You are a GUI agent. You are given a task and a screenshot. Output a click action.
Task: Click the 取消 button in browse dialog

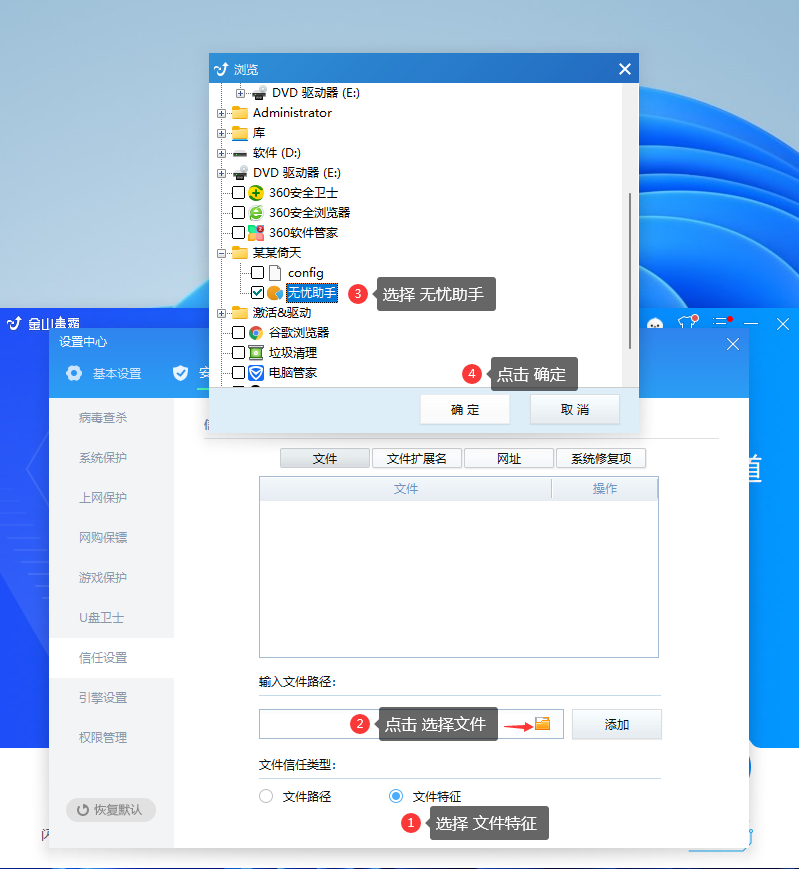(x=575, y=410)
